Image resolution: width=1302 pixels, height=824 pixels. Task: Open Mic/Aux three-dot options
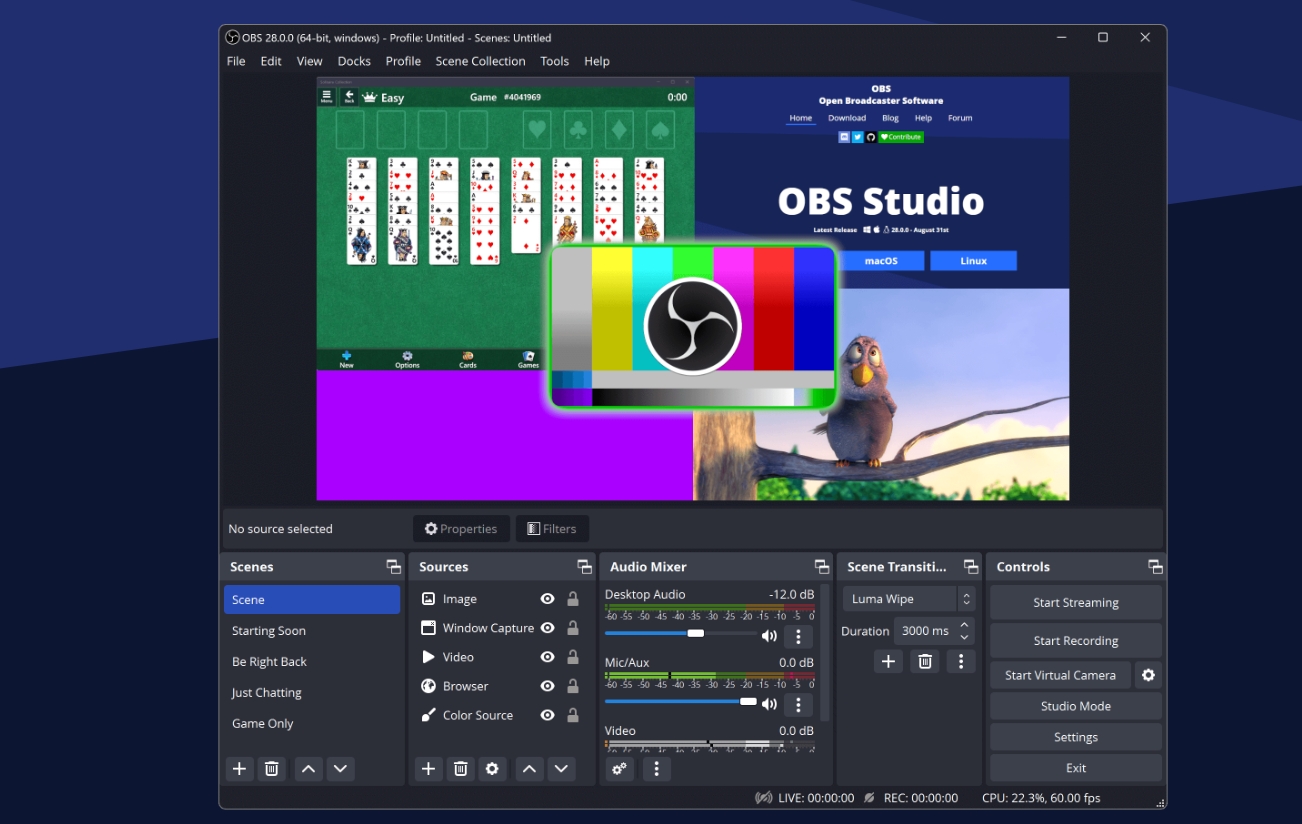(798, 704)
